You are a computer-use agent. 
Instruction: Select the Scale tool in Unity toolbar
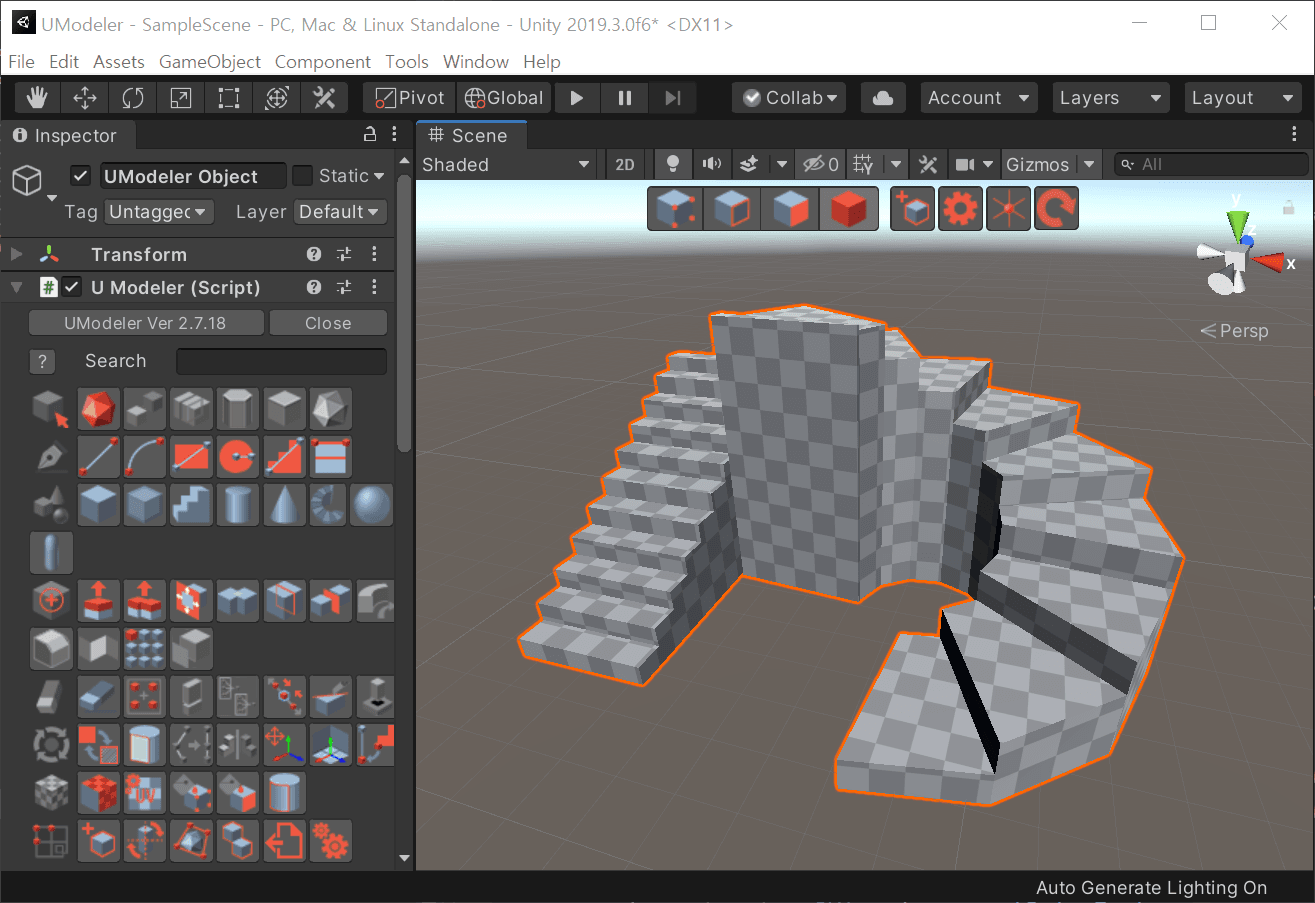tap(181, 98)
